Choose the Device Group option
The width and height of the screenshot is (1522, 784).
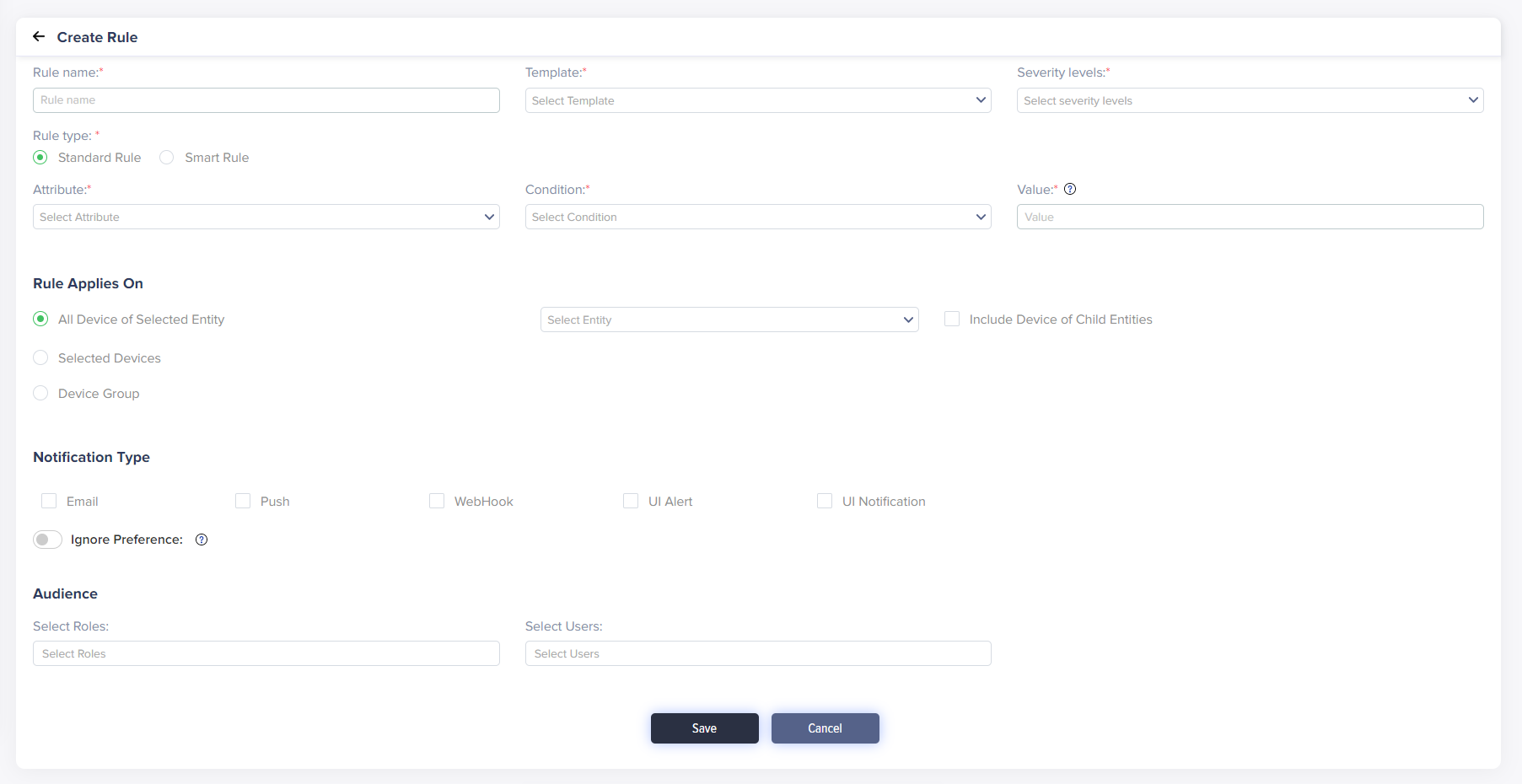pos(40,393)
